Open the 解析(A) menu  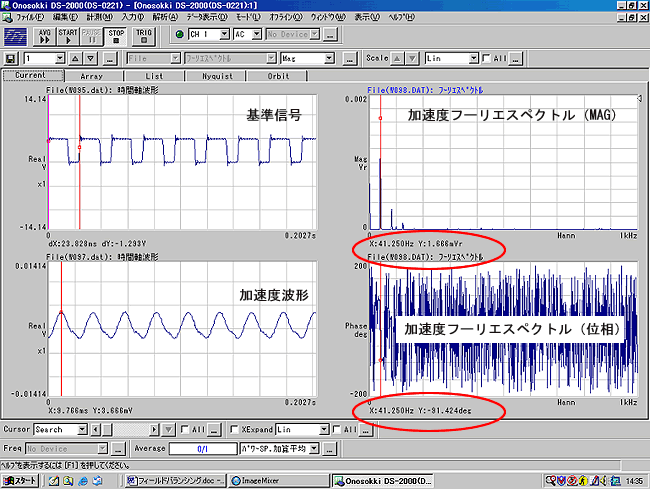tap(165, 17)
